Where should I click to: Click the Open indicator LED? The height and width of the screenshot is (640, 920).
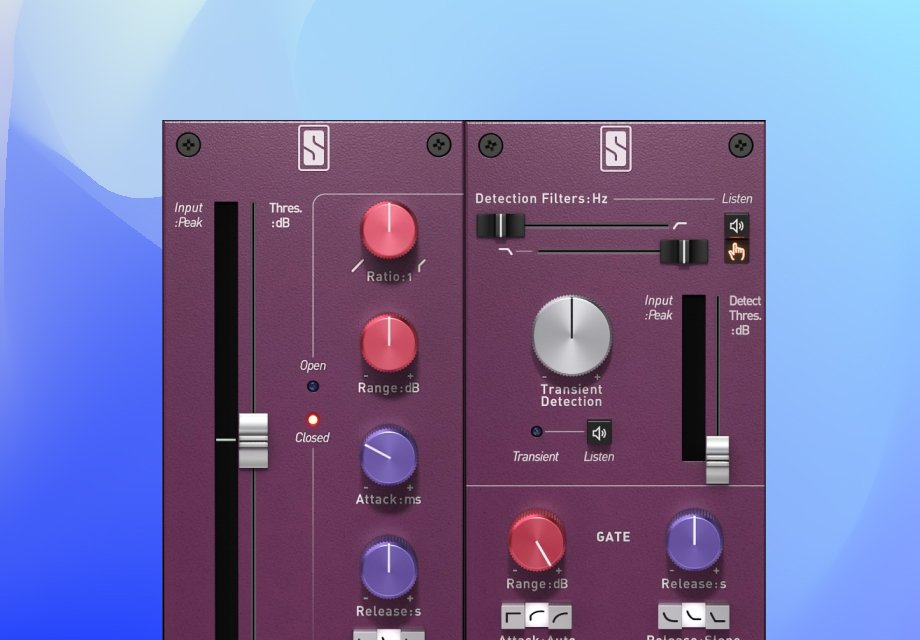pyautogui.click(x=313, y=386)
